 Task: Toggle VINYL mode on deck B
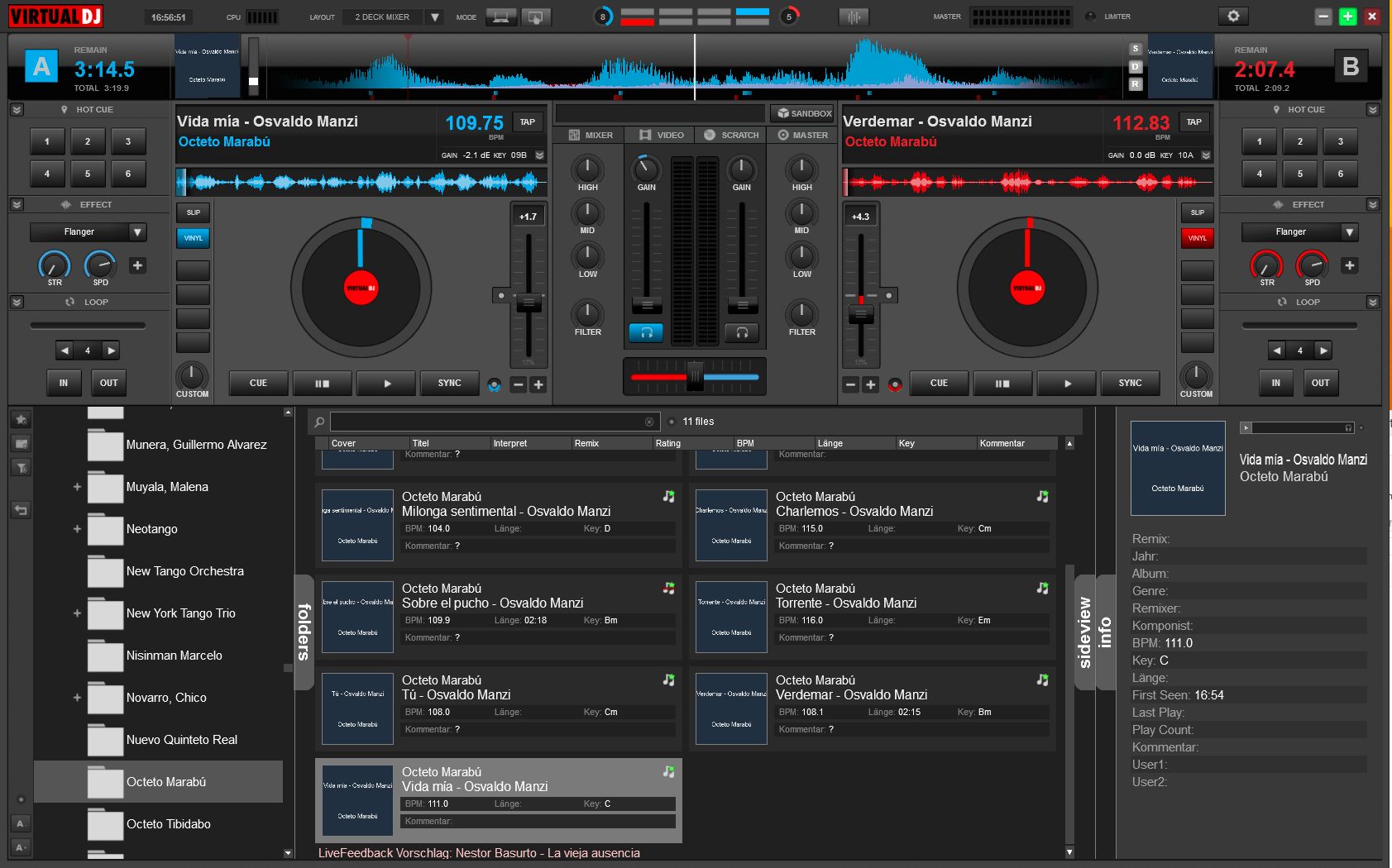[1197, 238]
